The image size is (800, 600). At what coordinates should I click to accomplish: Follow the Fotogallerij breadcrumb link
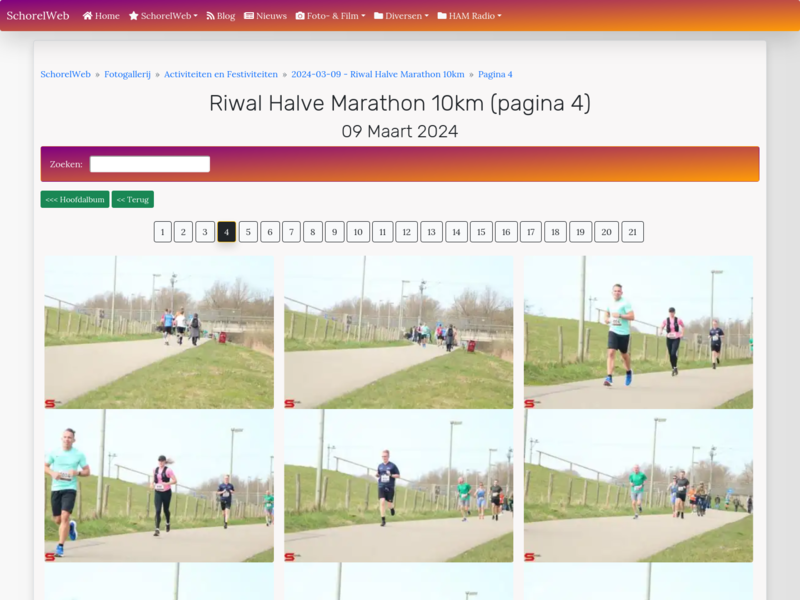(x=128, y=74)
